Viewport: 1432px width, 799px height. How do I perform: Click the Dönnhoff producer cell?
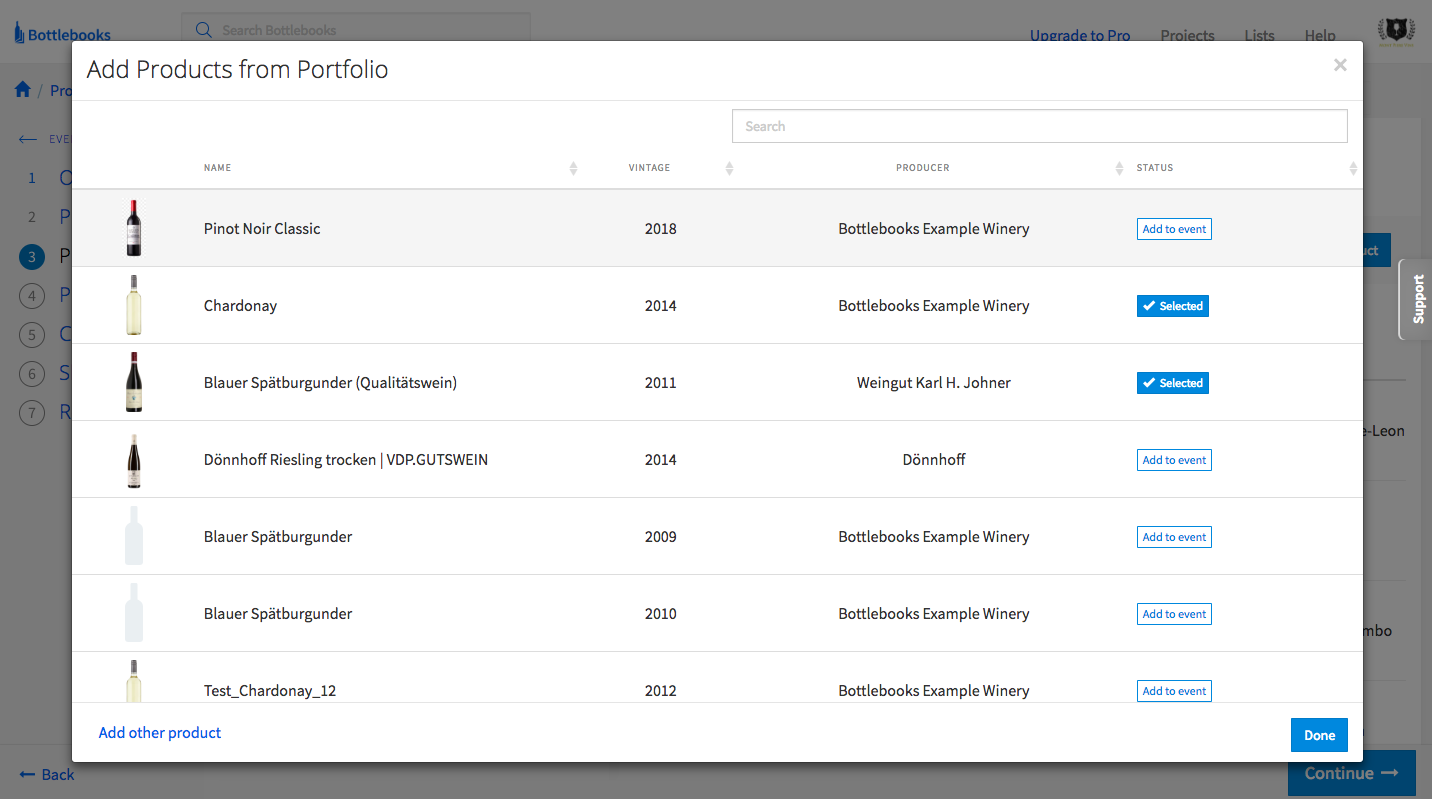934,460
